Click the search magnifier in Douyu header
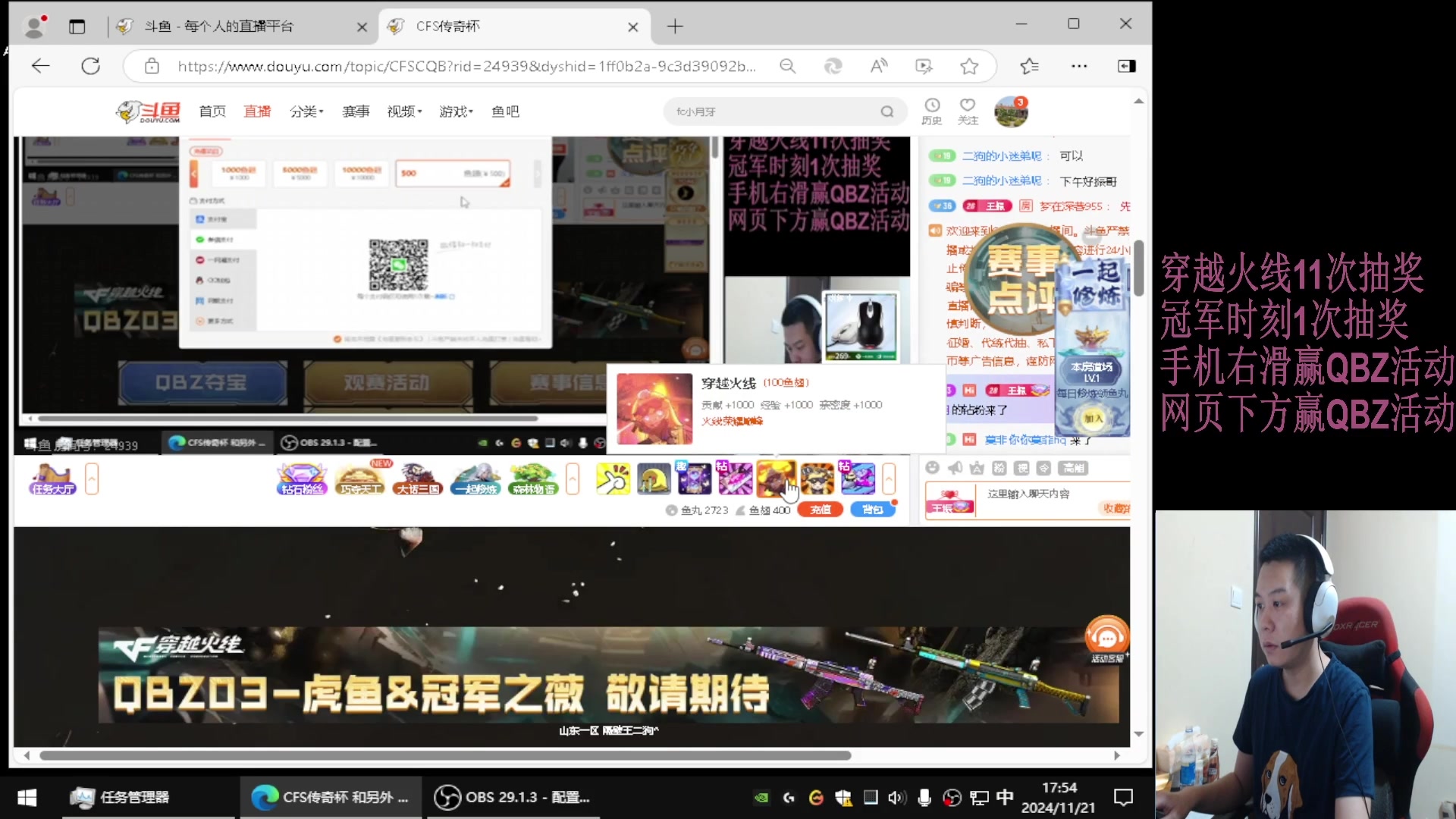The height and width of the screenshot is (819, 1456). tap(887, 111)
